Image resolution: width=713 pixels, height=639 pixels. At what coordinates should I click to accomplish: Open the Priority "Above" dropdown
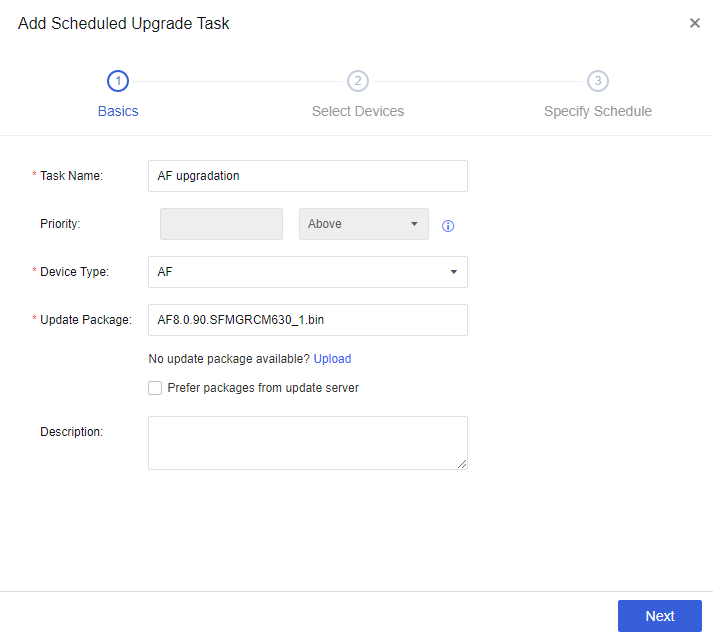tap(364, 224)
